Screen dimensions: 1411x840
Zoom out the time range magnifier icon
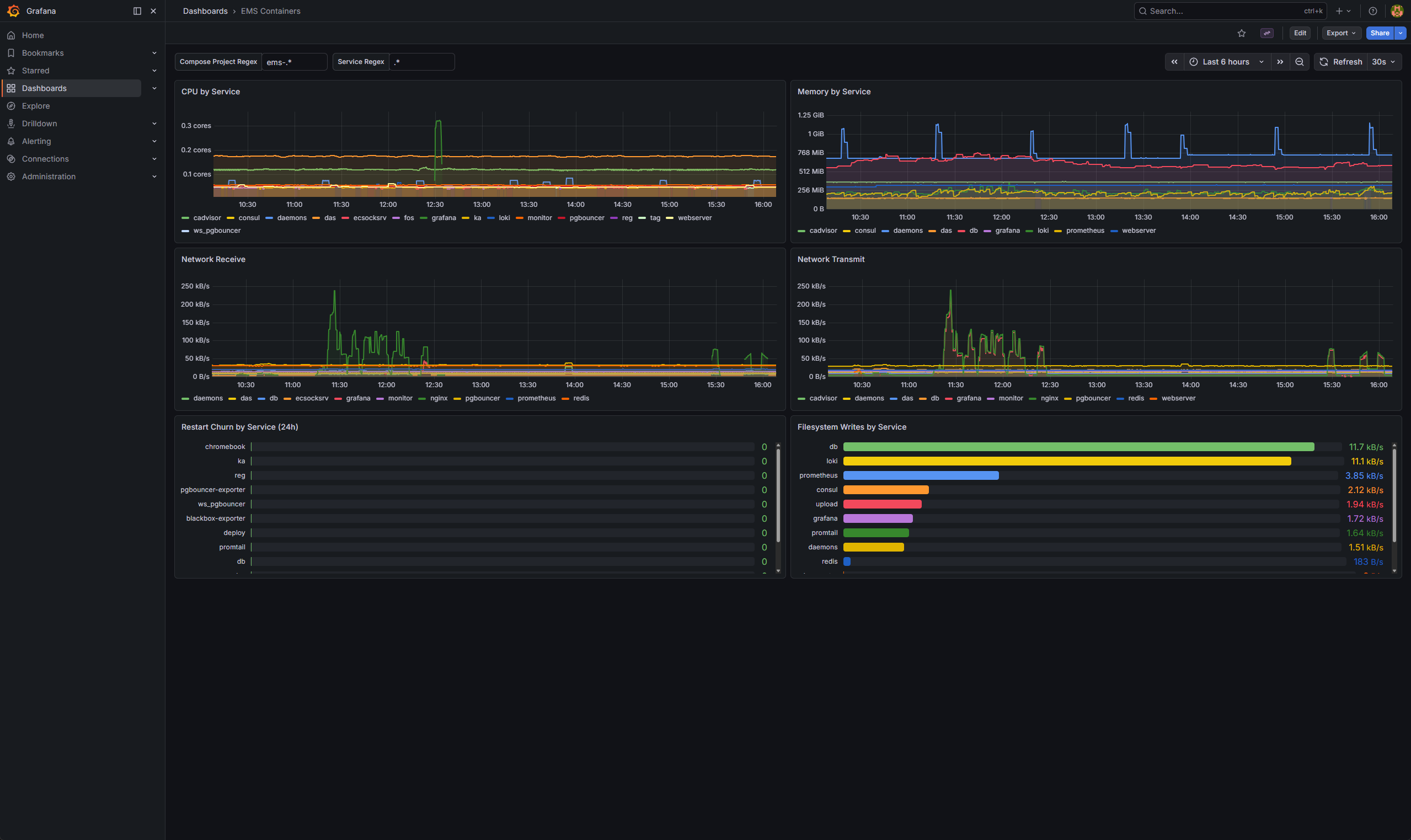tap(1300, 62)
